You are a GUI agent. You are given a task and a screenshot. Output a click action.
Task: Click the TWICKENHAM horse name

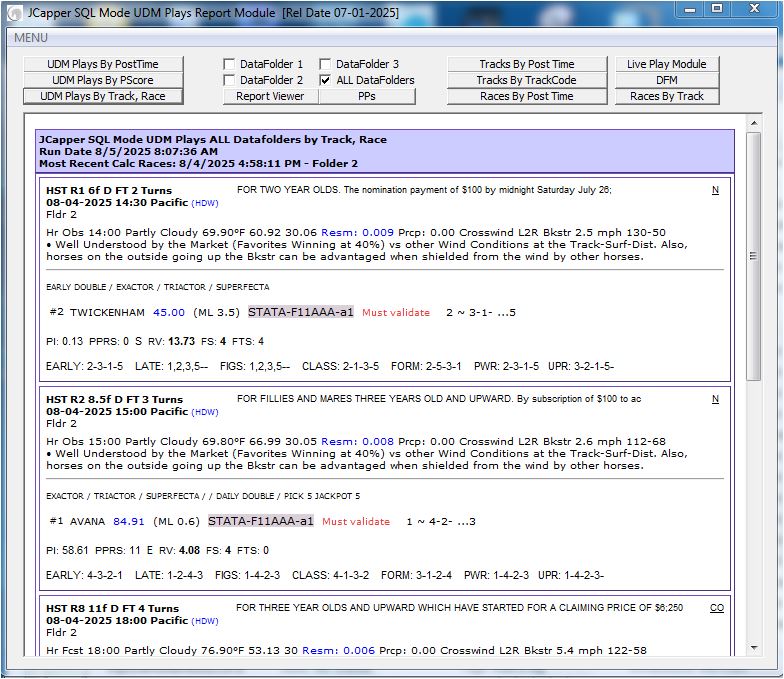pyautogui.click(x=107, y=312)
